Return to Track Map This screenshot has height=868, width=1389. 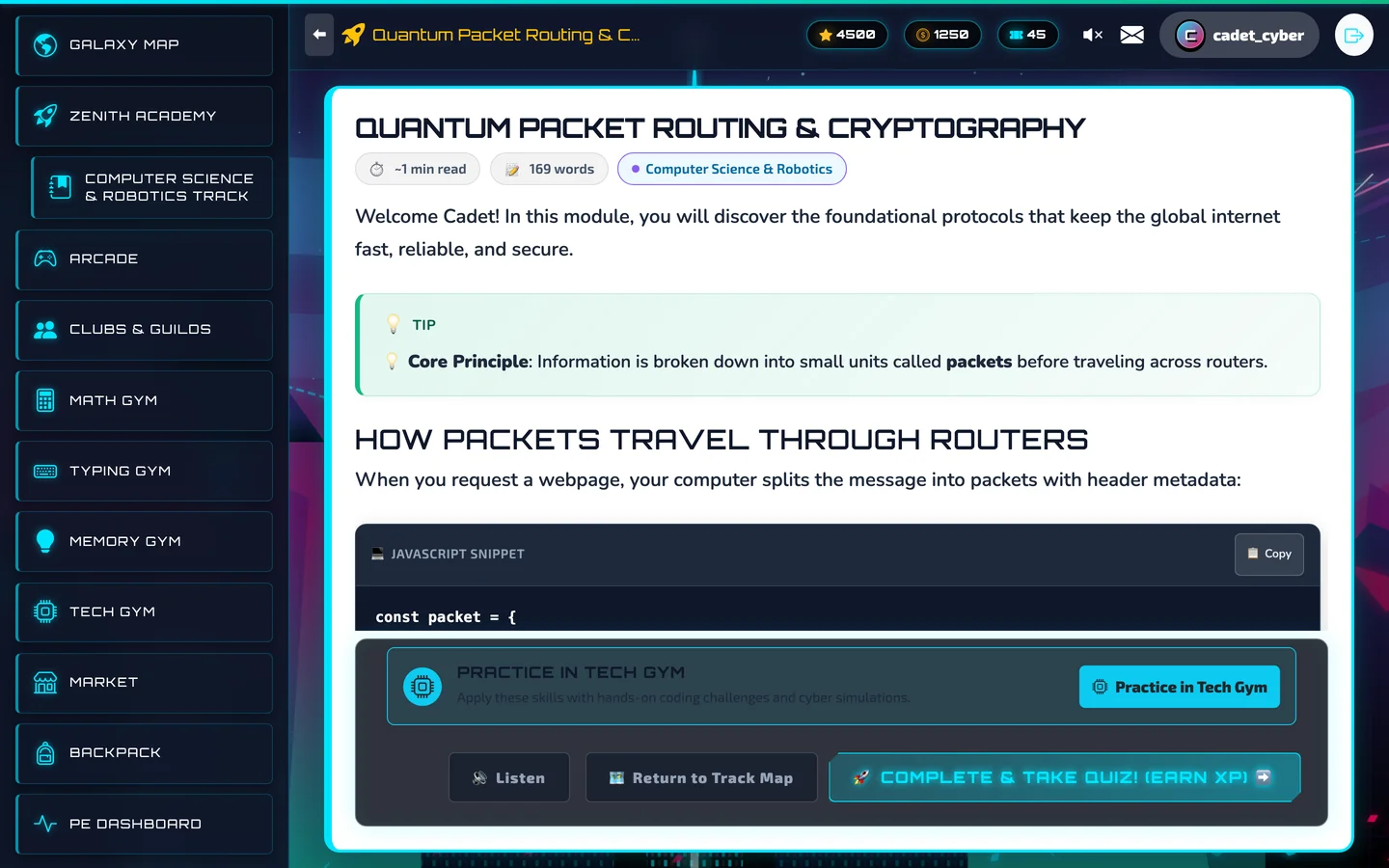click(x=701, y=777)
